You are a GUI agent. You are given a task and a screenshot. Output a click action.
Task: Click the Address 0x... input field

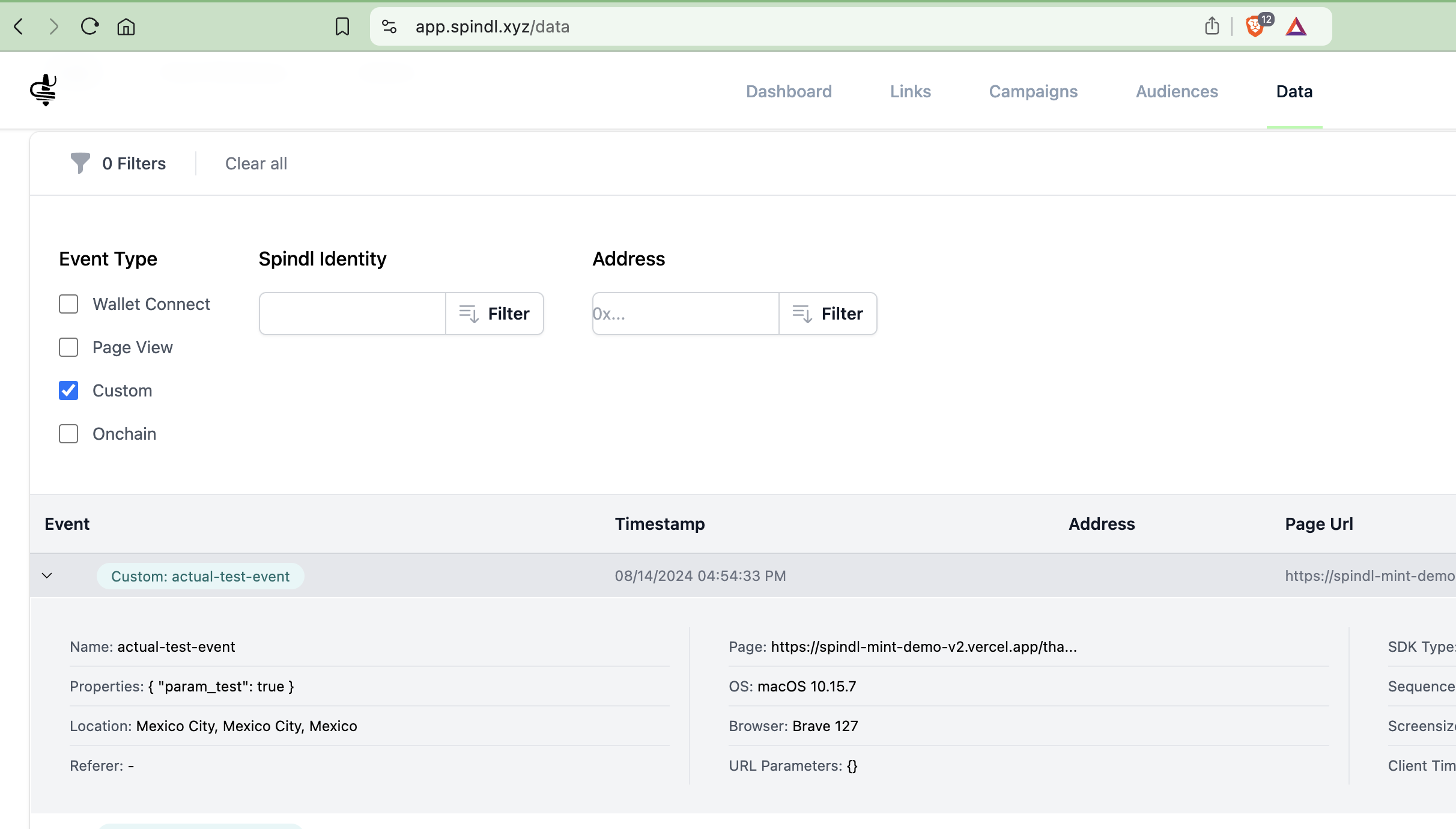pyautogui.click(x=685, y=314)
